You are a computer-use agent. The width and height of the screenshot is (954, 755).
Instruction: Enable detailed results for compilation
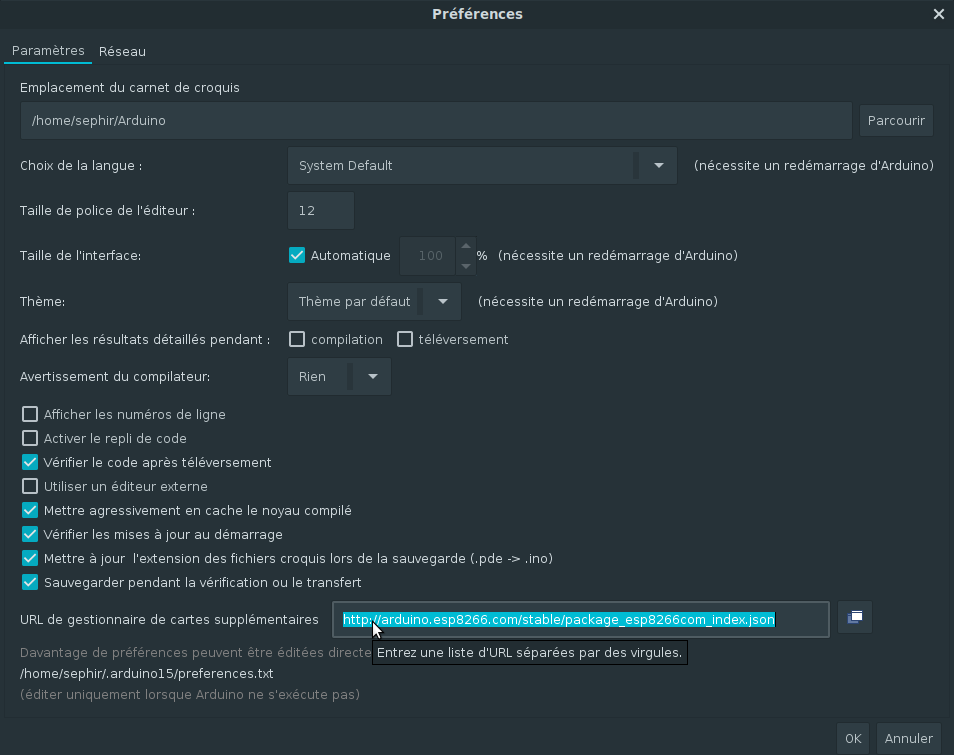tap(297, 339)
